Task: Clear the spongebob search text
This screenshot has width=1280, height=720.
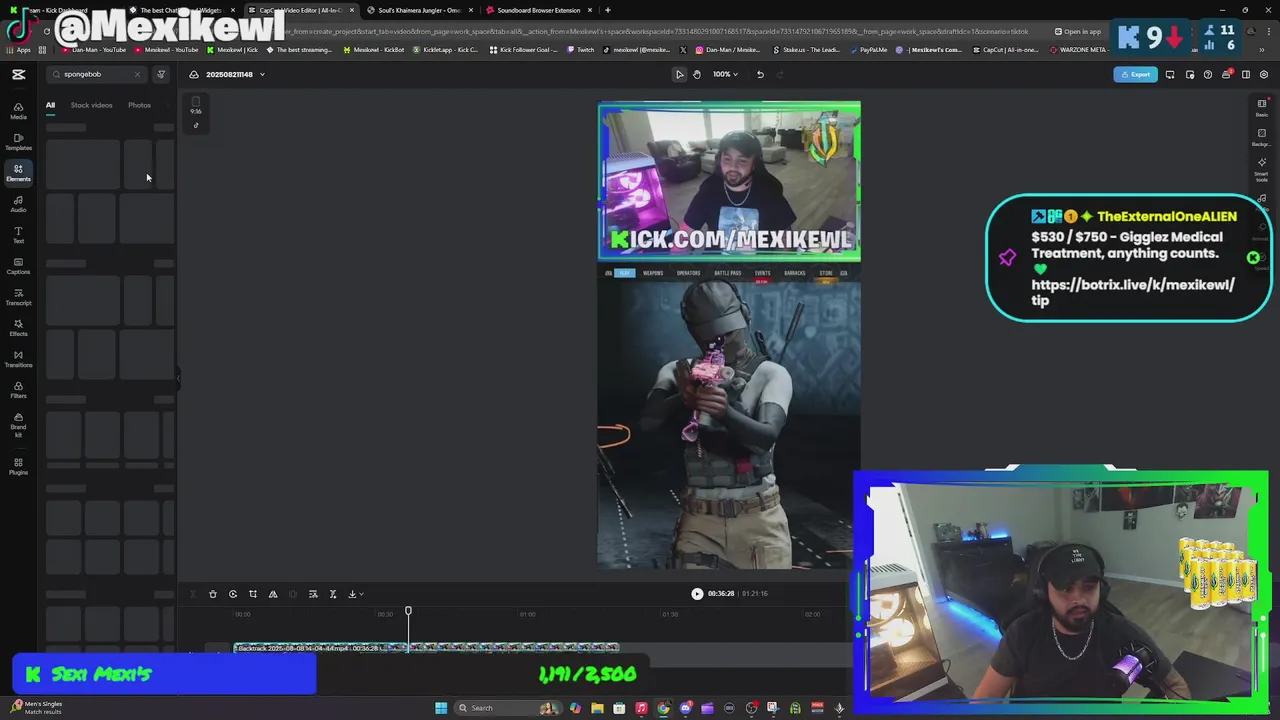Action: [x=137, y=74]
